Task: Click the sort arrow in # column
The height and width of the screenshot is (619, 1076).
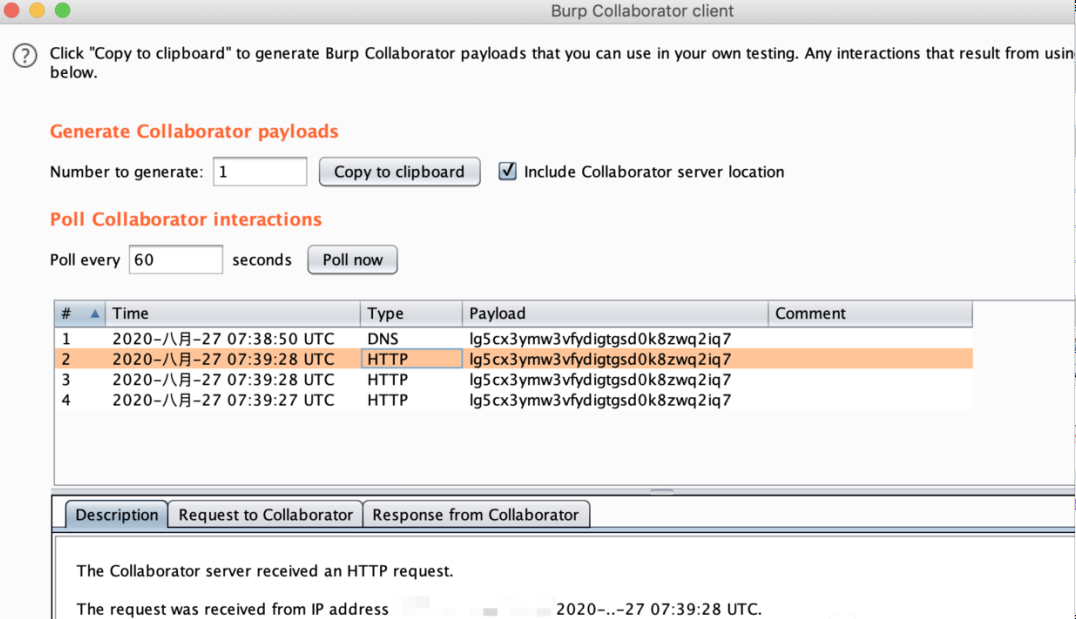Action: [95, 314]
